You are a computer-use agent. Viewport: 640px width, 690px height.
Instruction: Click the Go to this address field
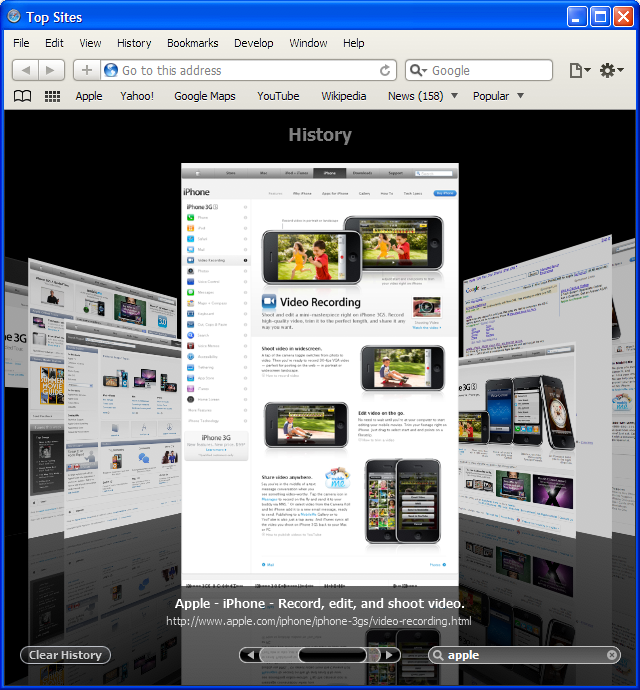coord(249,70)
